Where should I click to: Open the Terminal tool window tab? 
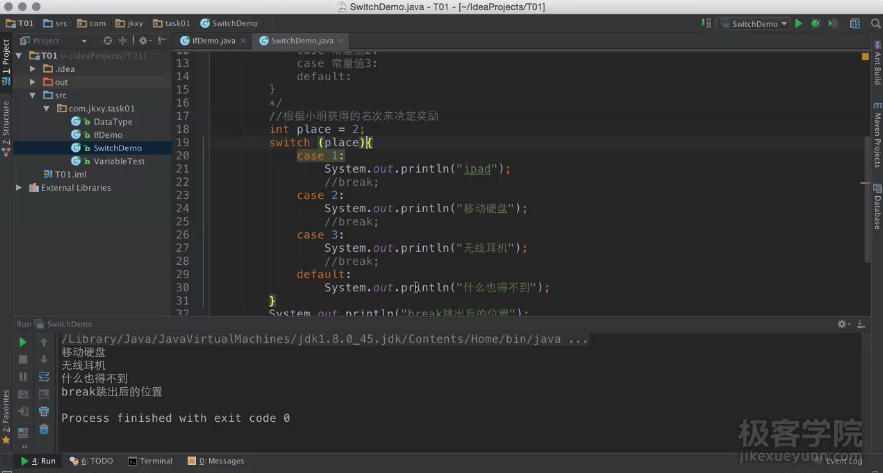pyautogui.click(x=150, y=461)
